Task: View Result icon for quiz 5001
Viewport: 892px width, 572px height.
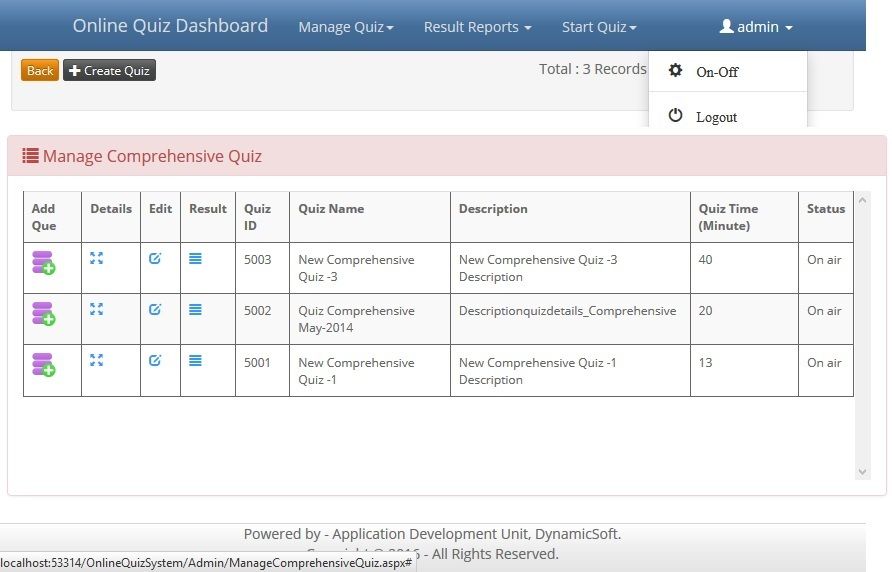Action: (195, 361)
